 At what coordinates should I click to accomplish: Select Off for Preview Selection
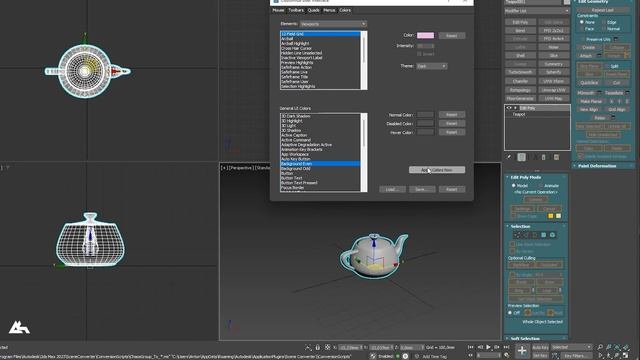coord(510,313)
